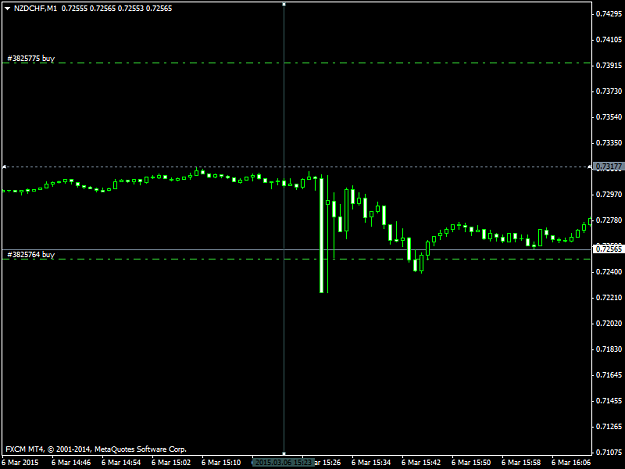Click the 0.71455 price axis label
This screenshot has height=469, width=625.
click(x=609, y=401)
